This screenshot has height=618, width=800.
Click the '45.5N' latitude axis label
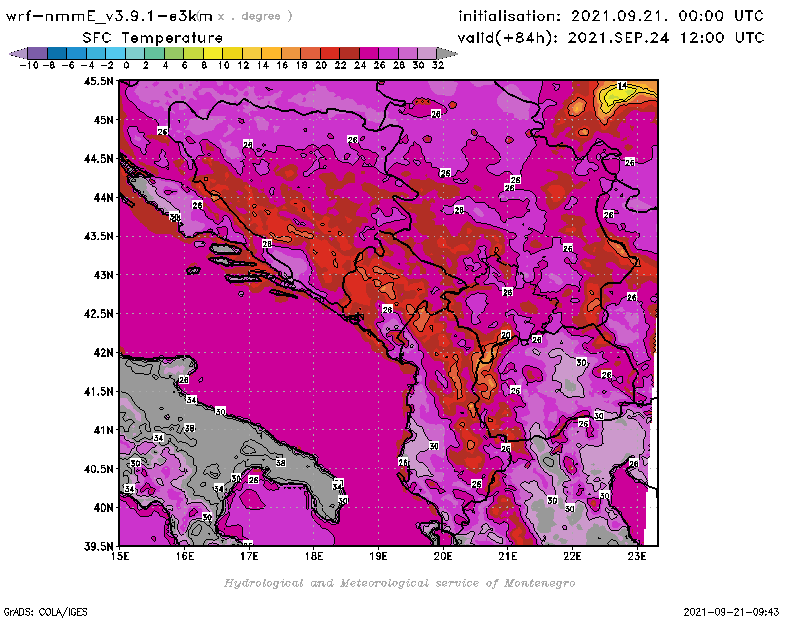point(98,81)
